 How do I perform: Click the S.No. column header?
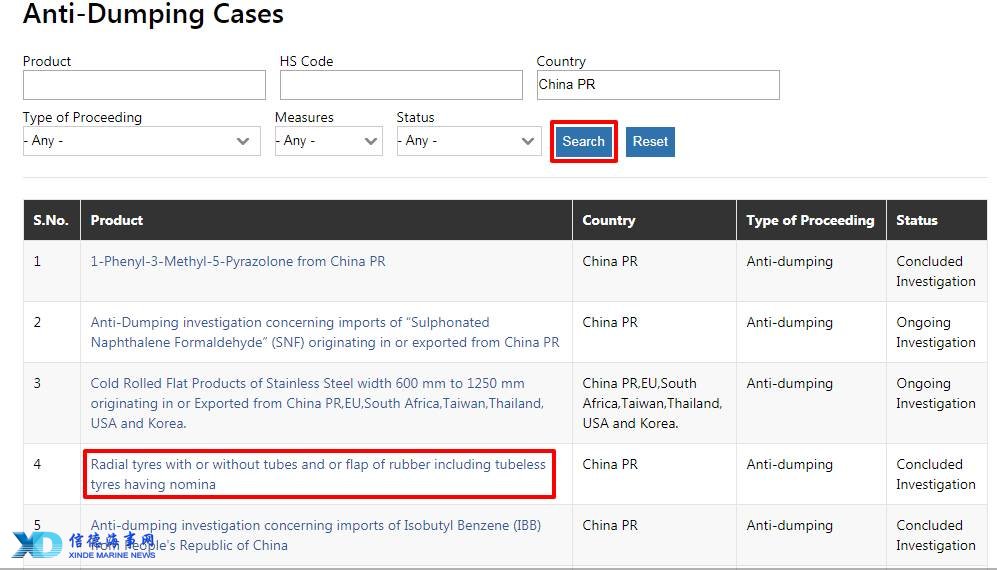[x=52, y=220]
